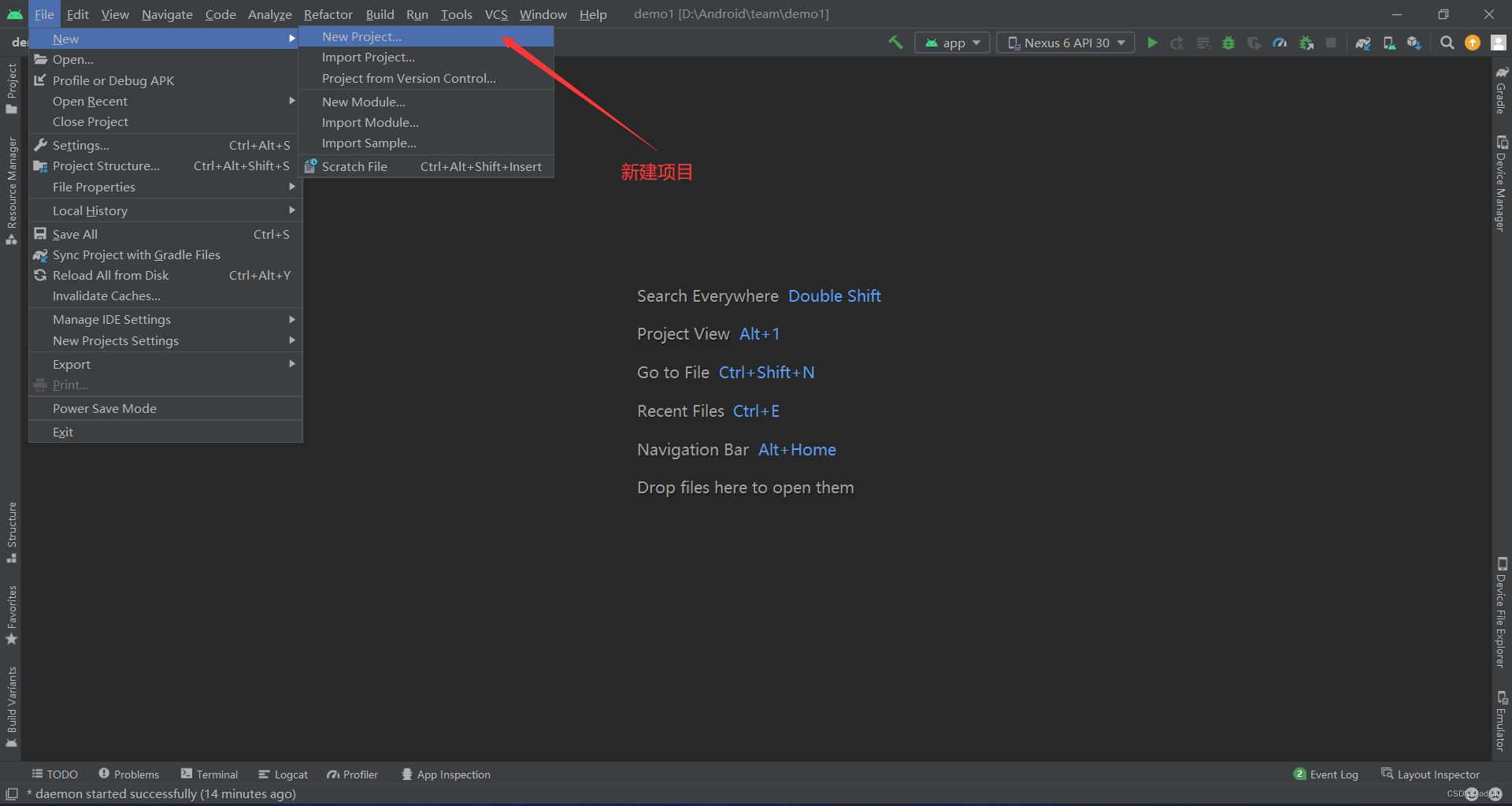Open the Nexus 6 API 30 device dropdown
The height and width of the screenshot is (806, 1512).
pos(1065,43)
